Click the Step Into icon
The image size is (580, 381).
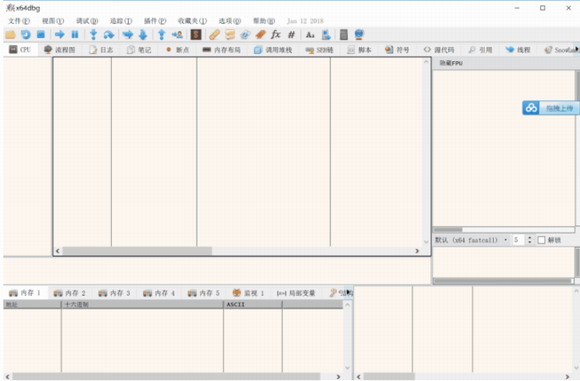pyautogui.click(x=94, y=35)
